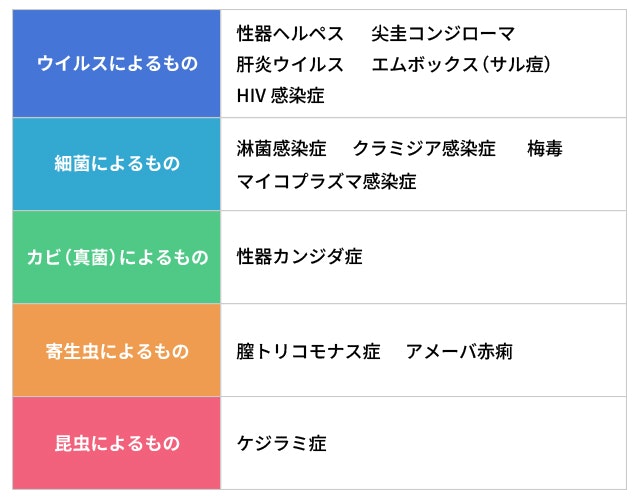This screenshot has height=500, width=640.
Task: Select the 細菌によるもの header cell
Action: [116, 164]
